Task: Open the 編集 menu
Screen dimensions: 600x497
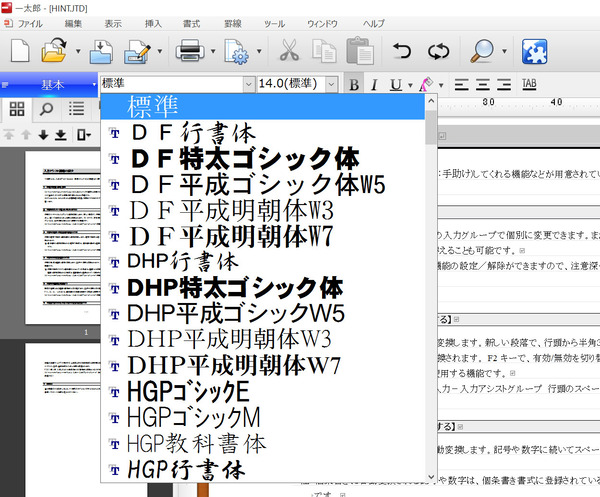Action: coord(73,24)
